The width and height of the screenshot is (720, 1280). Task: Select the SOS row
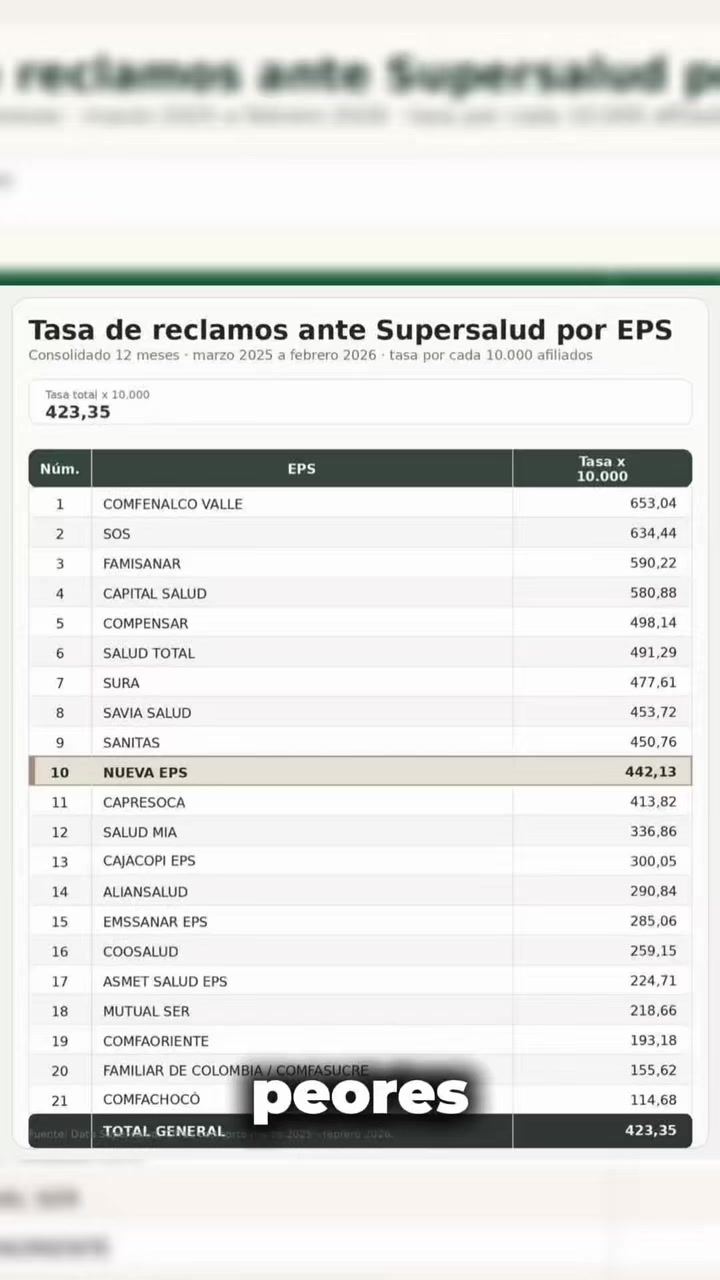(x=360, y=533)
